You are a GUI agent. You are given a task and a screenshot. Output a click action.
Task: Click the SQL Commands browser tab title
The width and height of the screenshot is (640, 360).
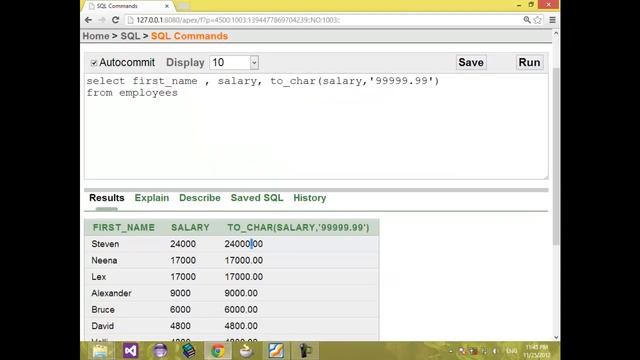[x=117, y=6]
